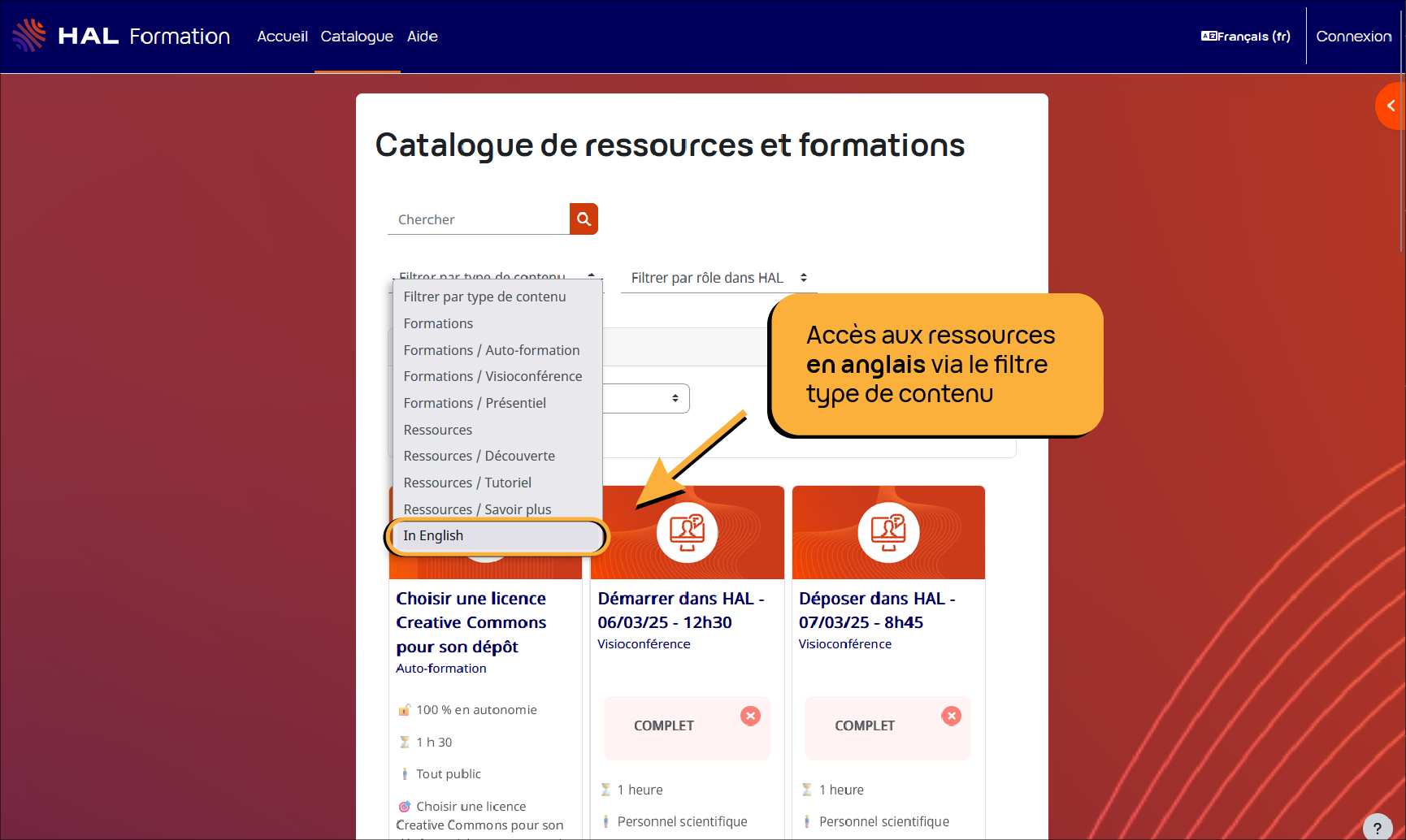Viewport: 1406px width, 840px height.
Task: Click the Connexion link
Action: [x=1354, y=37]
